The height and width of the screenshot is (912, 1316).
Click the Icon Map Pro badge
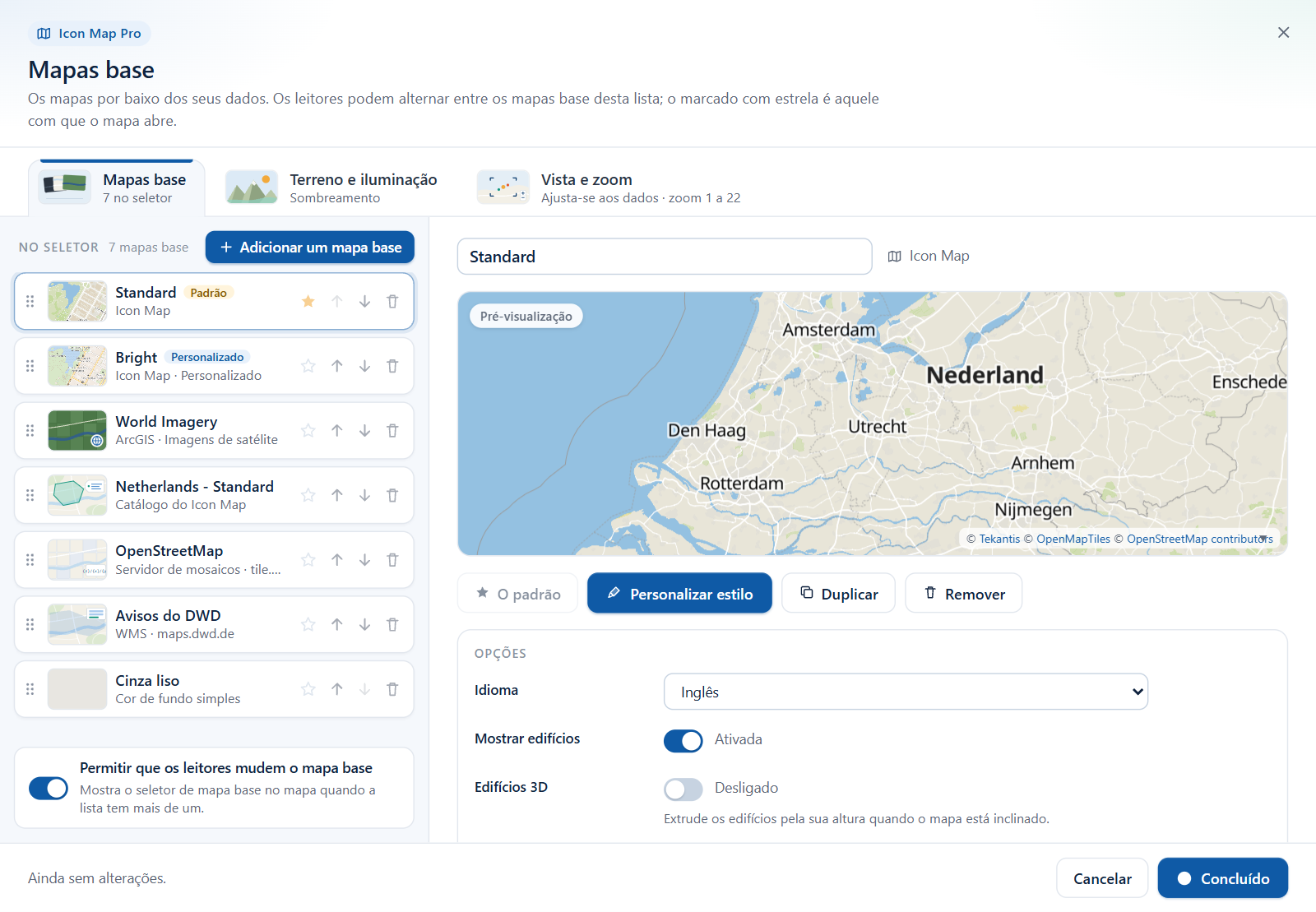(90, 34)
